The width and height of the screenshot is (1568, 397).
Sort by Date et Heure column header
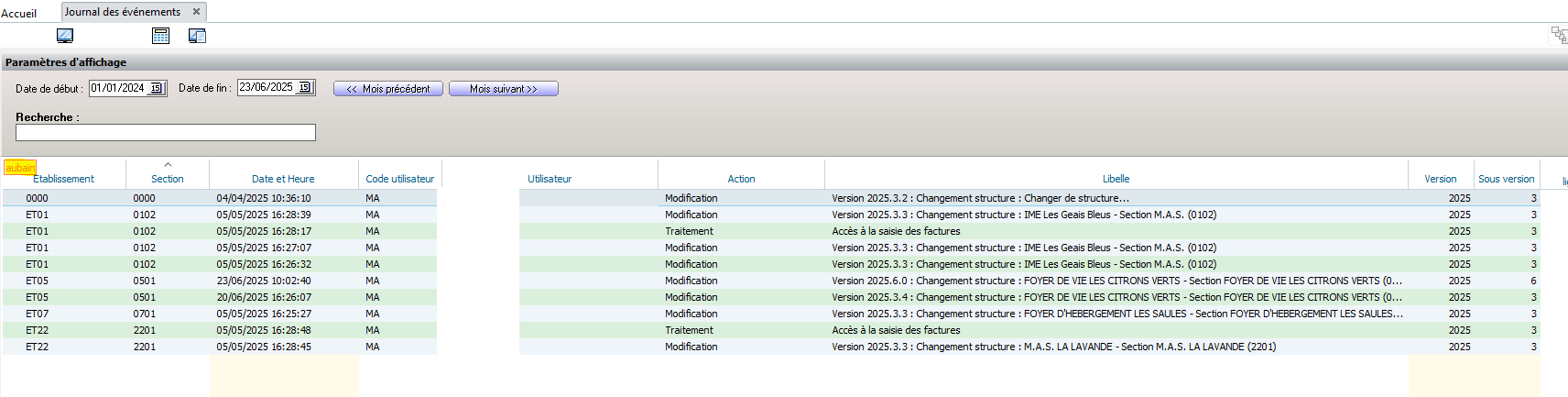pyautogui.click(x=283, y=179)
